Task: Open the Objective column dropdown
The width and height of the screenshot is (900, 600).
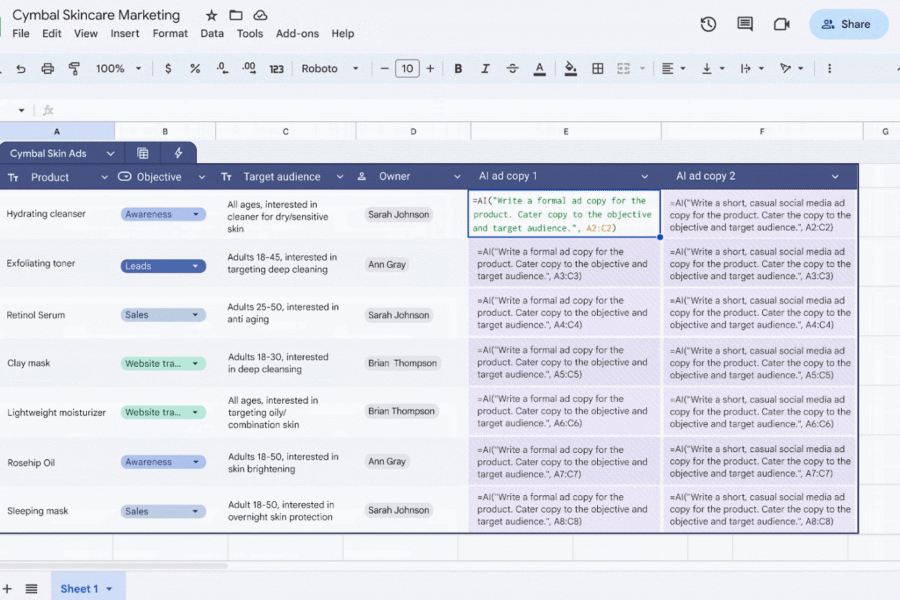Action: click(x=201, y=177)
